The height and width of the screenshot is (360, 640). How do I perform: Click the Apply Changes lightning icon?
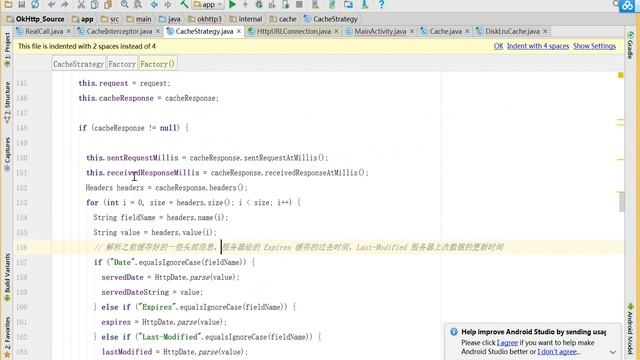click(x=245, y=4)
